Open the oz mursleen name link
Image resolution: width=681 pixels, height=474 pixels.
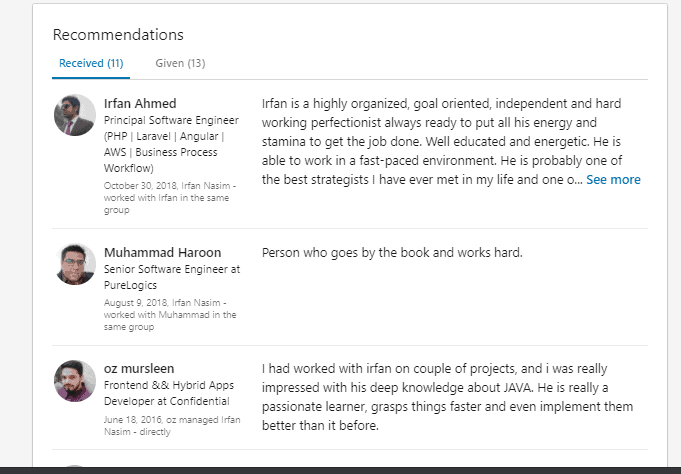tap(139, 368)
